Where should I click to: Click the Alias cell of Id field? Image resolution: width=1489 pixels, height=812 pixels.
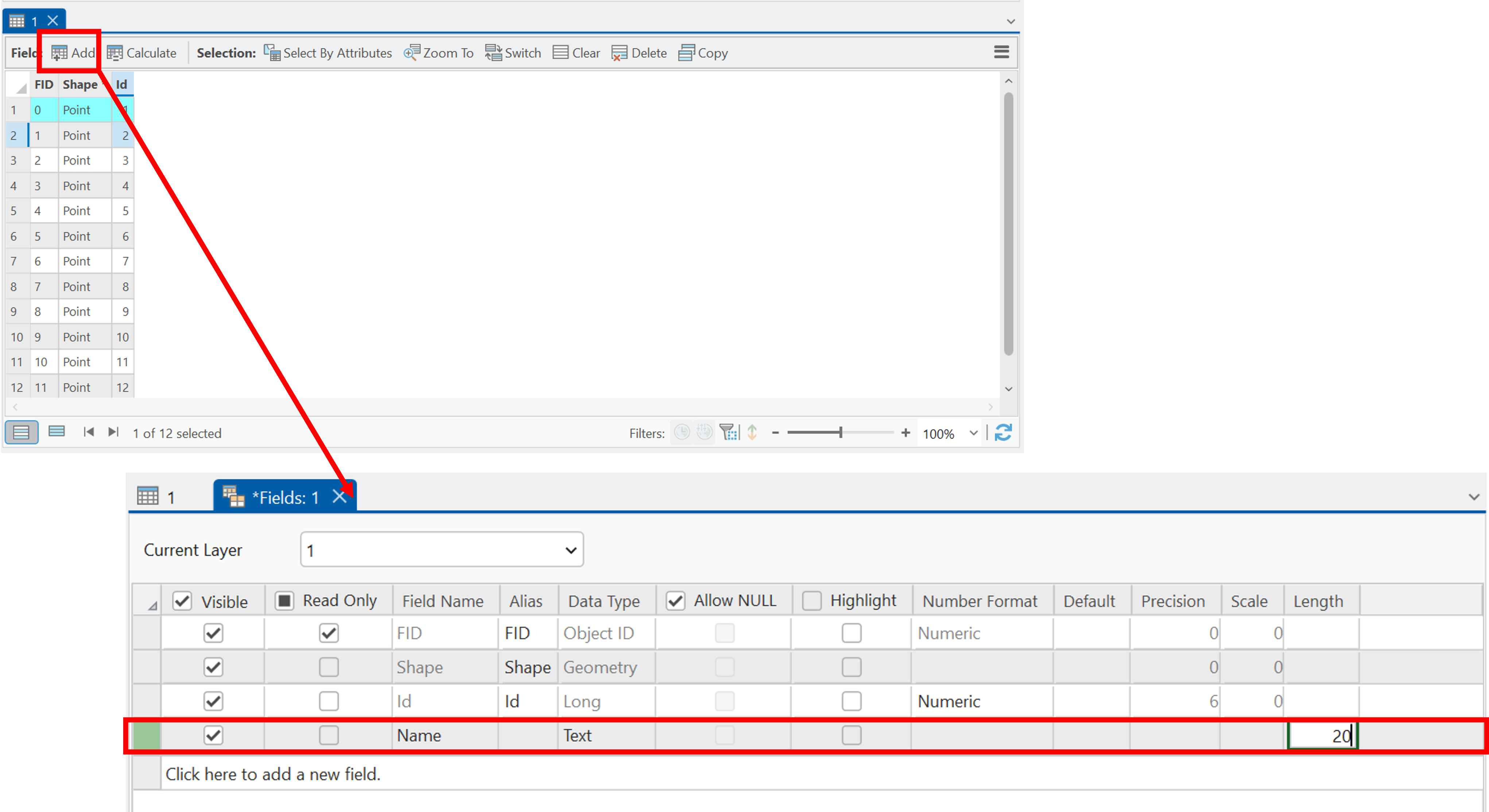[529, 701]
